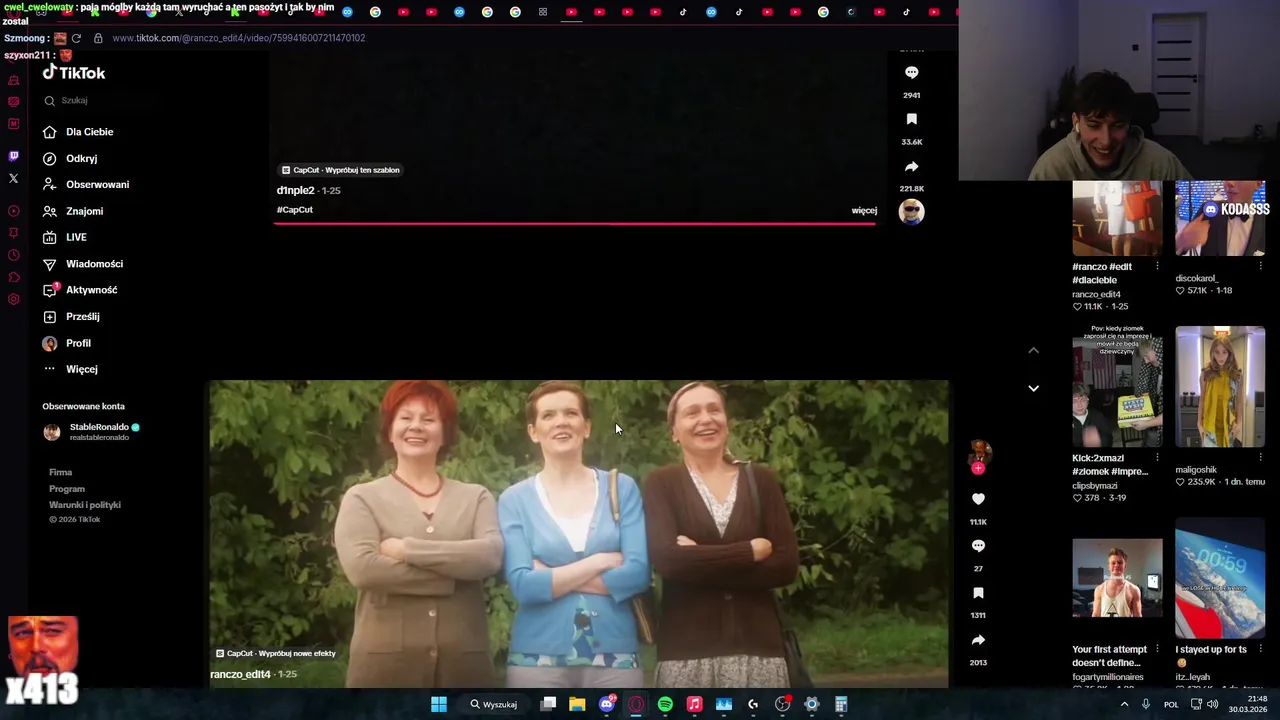The image size is (1280, 720).
Task: Go to next video with down arrow
Action: coord(1033,388)
